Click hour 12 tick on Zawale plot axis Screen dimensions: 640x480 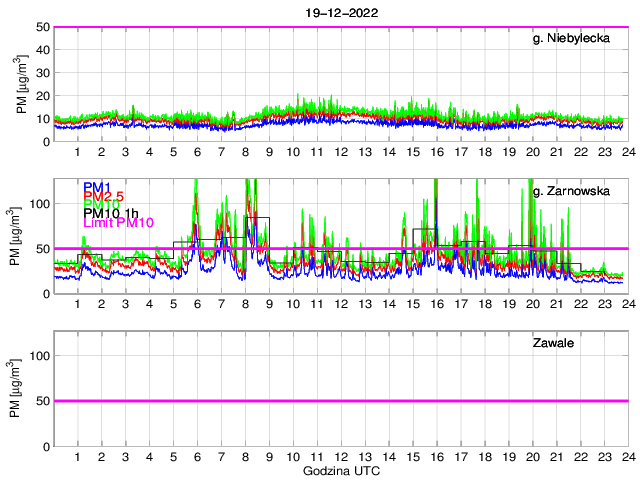(x=340, y=456)
